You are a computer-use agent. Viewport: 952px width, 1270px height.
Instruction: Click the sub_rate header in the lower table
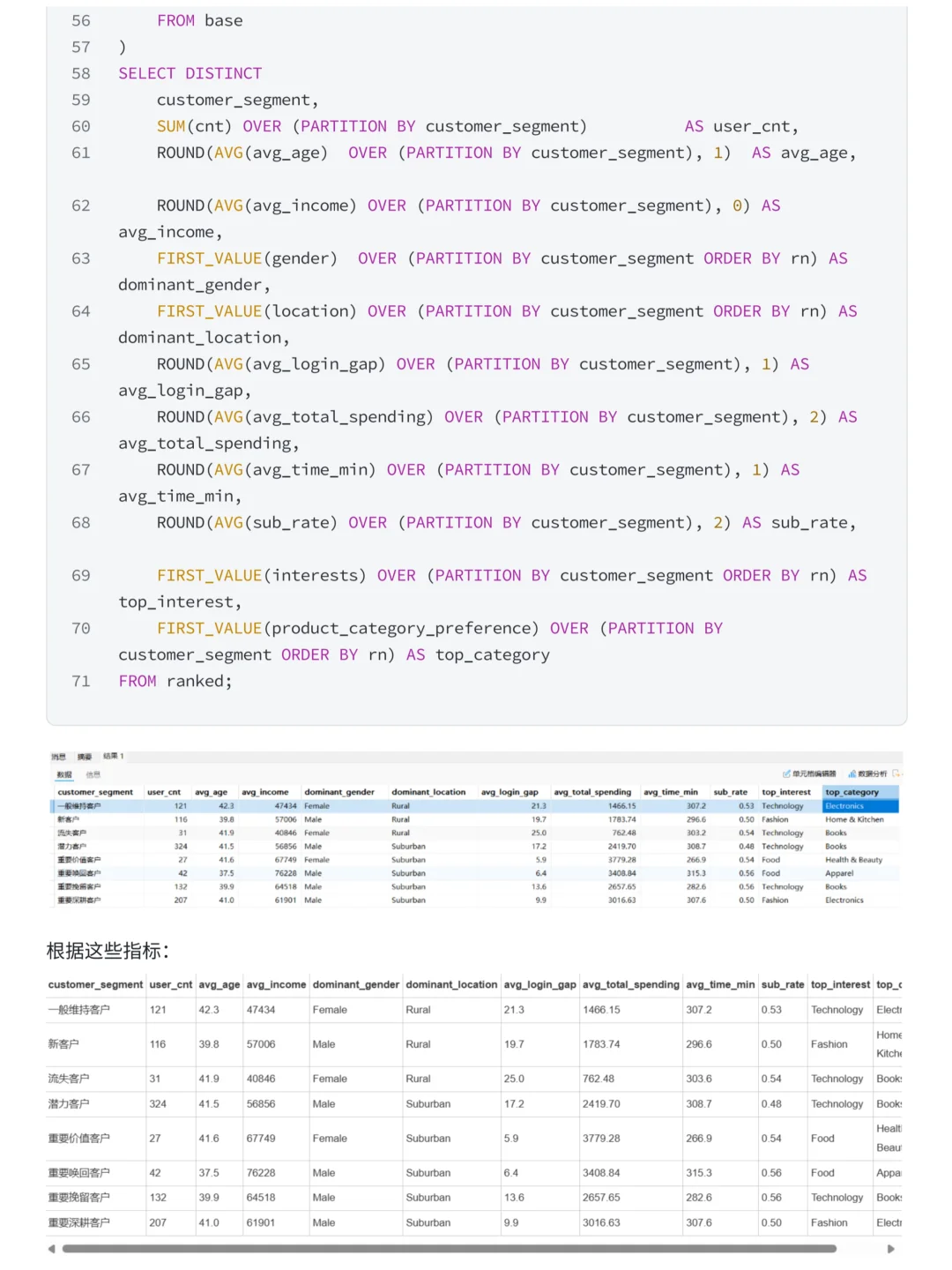pyautogui.click(x=783, y=984)
